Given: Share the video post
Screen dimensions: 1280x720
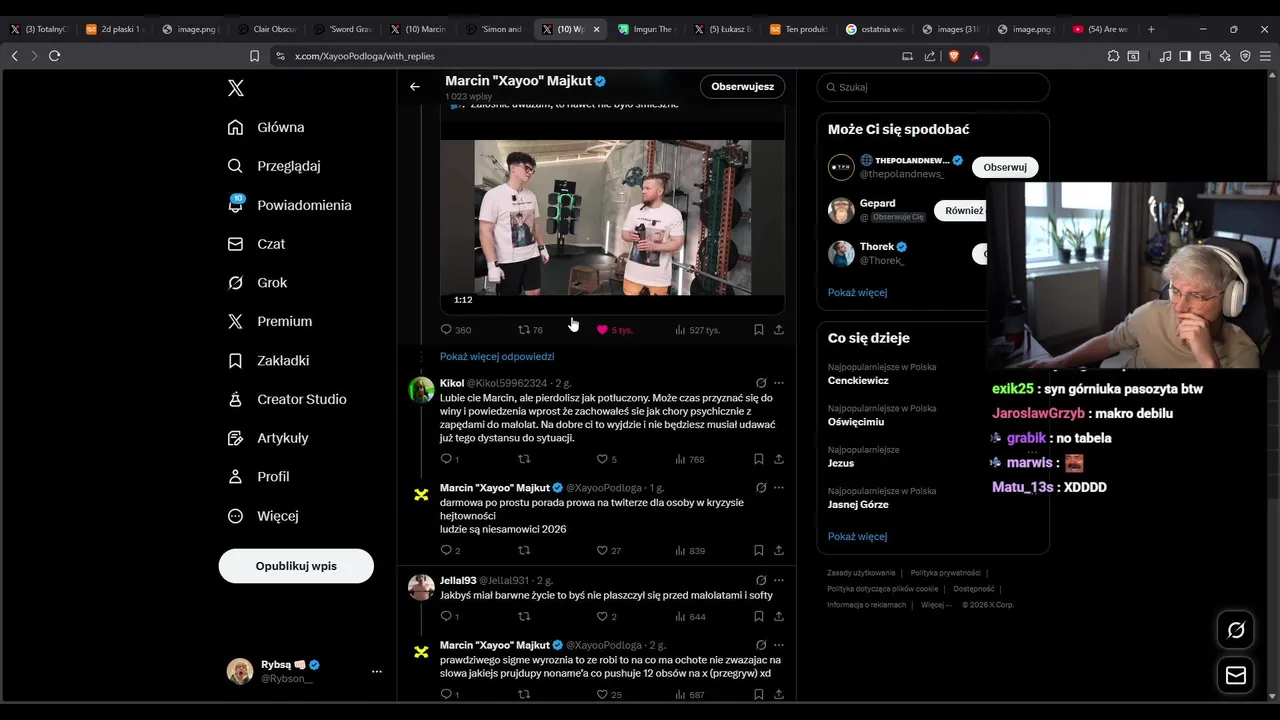Looking at the screenshot, I should 779,329.
